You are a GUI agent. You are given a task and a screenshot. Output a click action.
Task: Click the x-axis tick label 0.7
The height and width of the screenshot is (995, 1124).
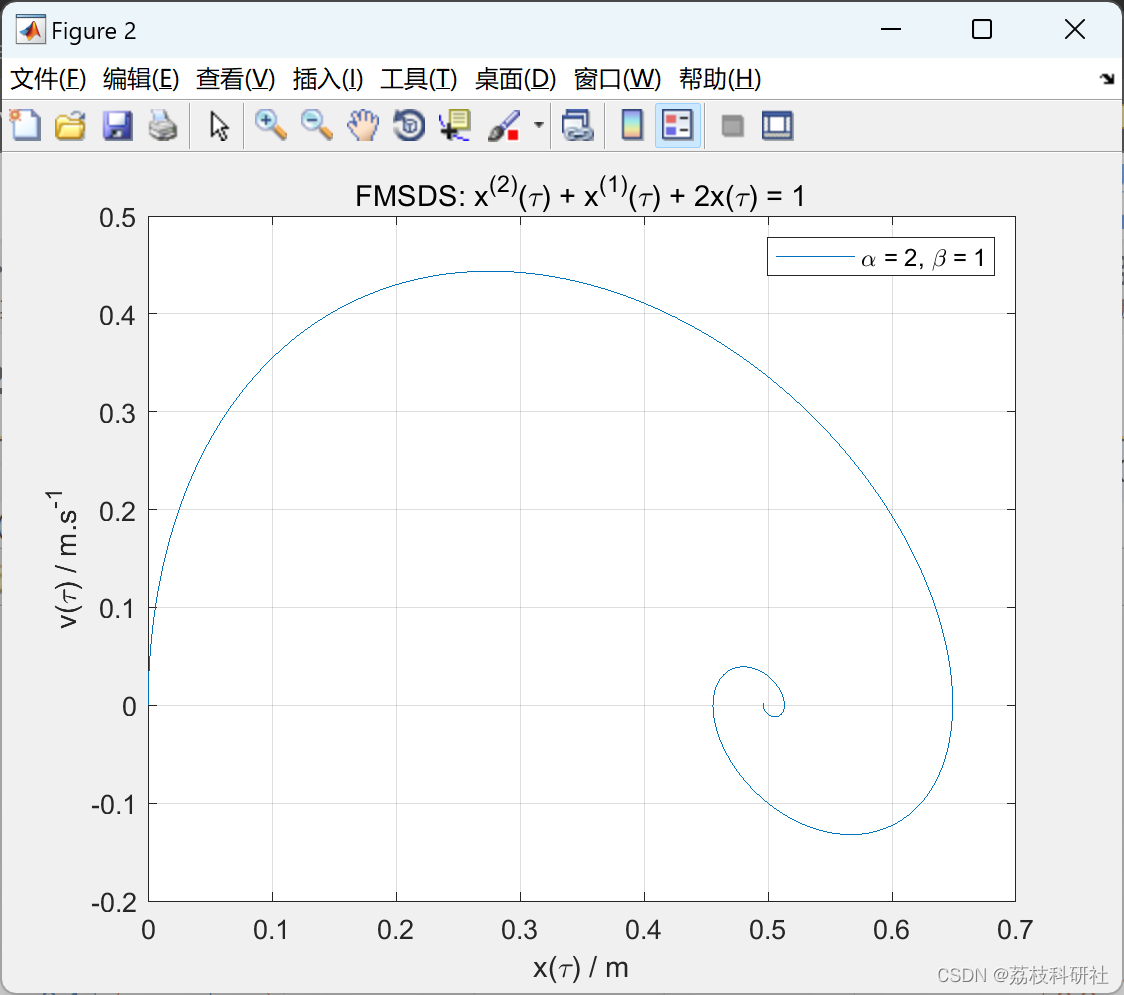coord(1015,930)
